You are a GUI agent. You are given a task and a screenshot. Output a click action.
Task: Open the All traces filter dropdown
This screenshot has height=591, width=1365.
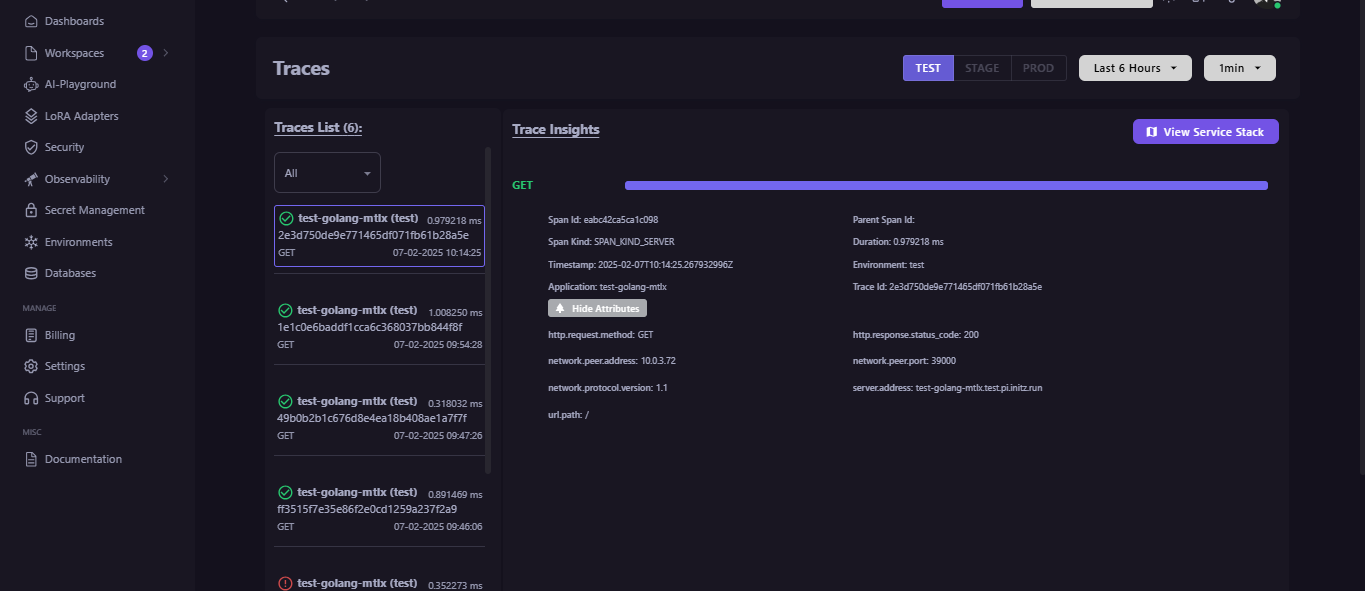328,173
